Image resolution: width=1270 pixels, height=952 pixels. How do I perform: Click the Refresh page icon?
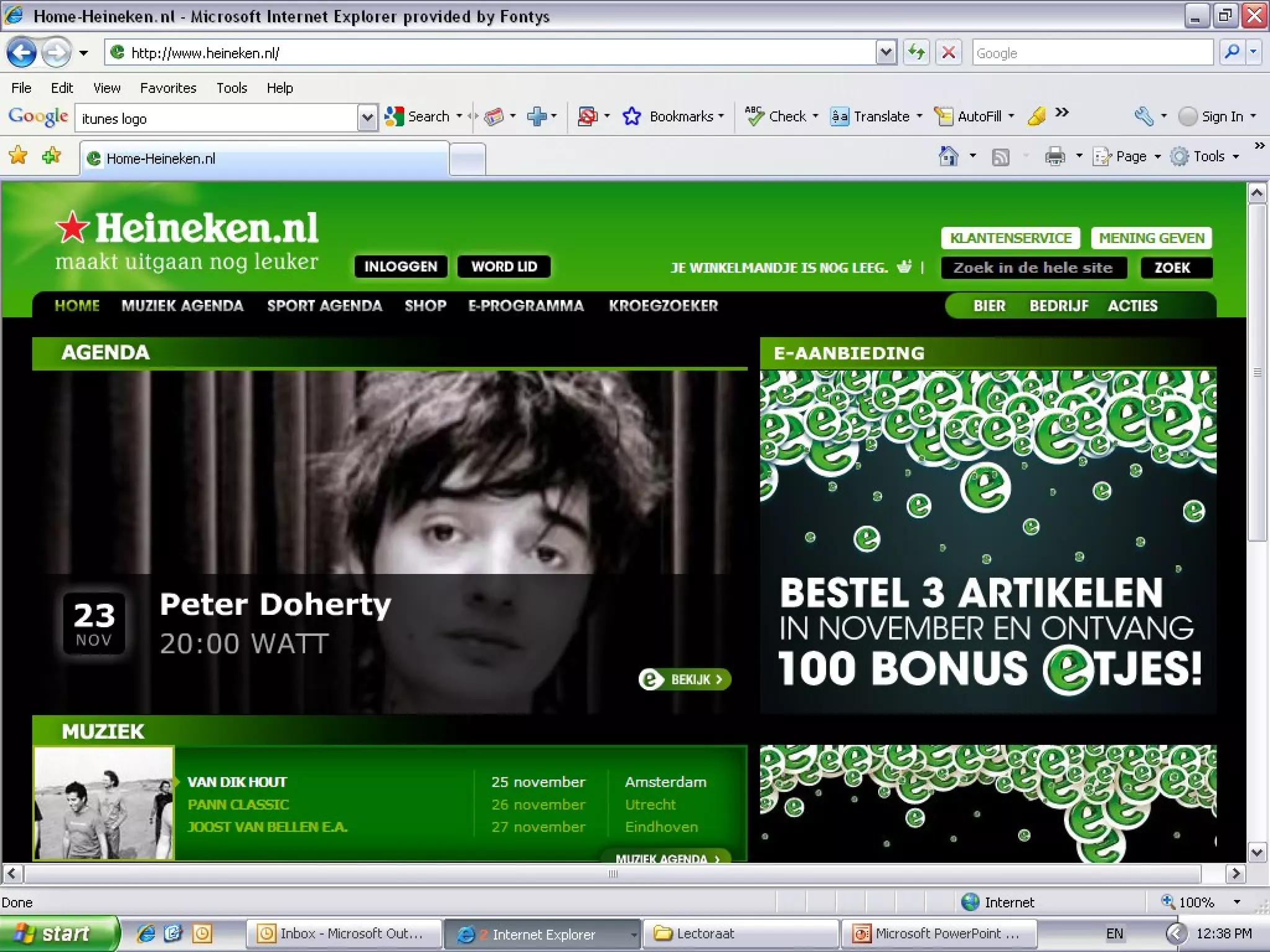(916, 53)
